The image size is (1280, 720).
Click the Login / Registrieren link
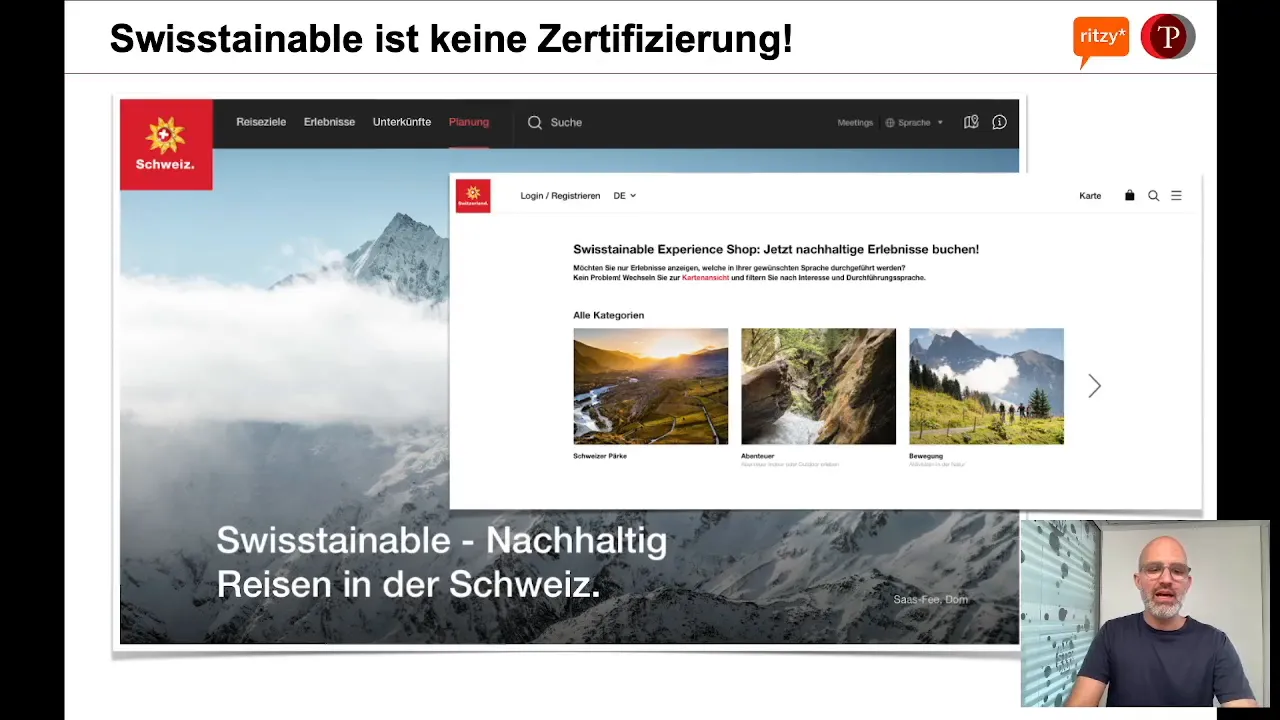point(560,195)
